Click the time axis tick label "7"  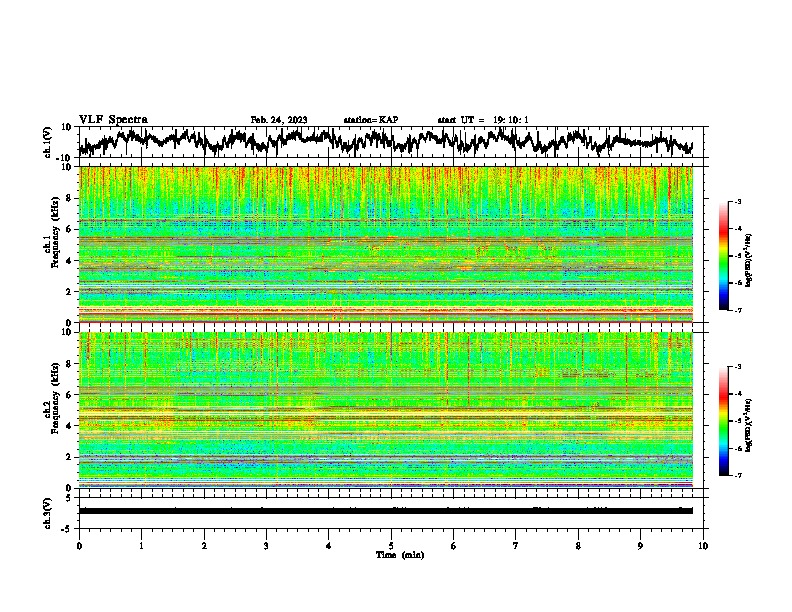coord(516,546)
